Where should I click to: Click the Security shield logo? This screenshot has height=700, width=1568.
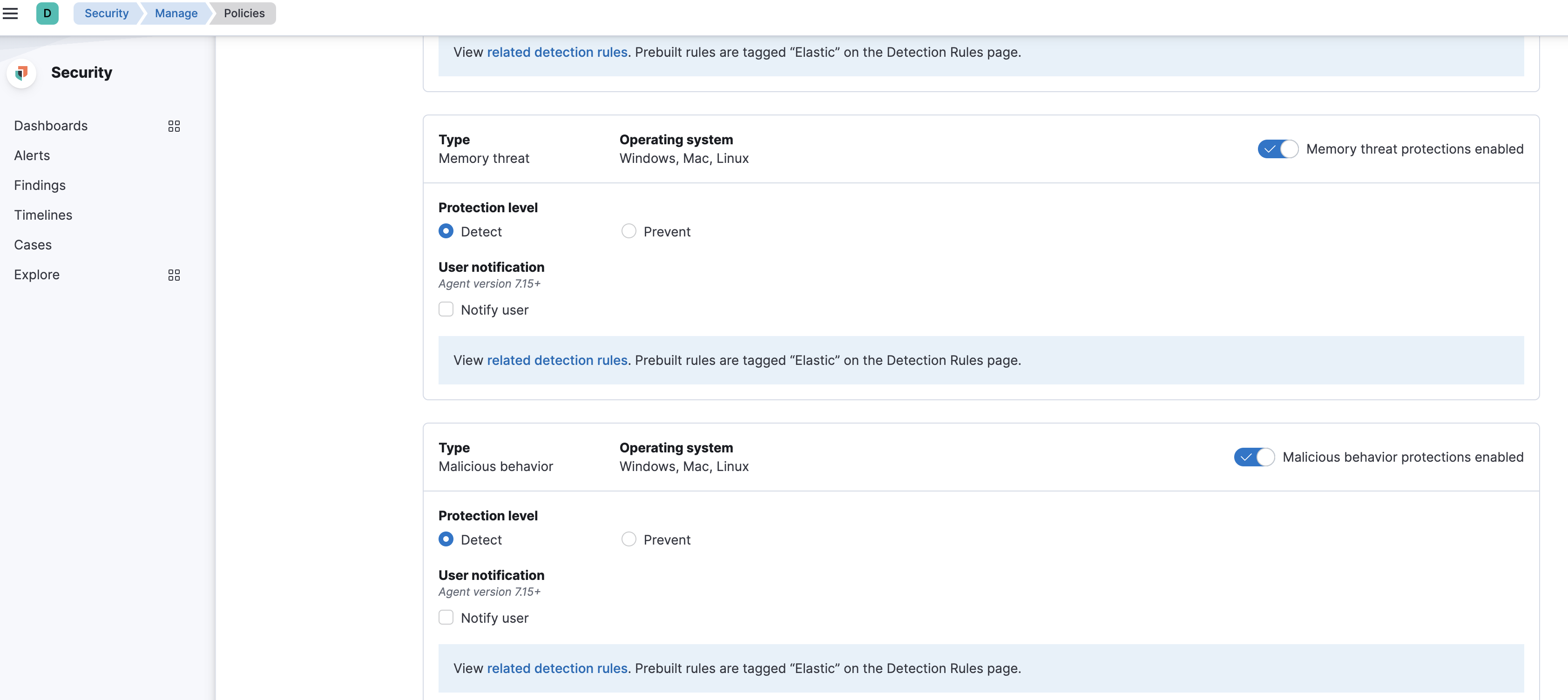tap(21, 73)
